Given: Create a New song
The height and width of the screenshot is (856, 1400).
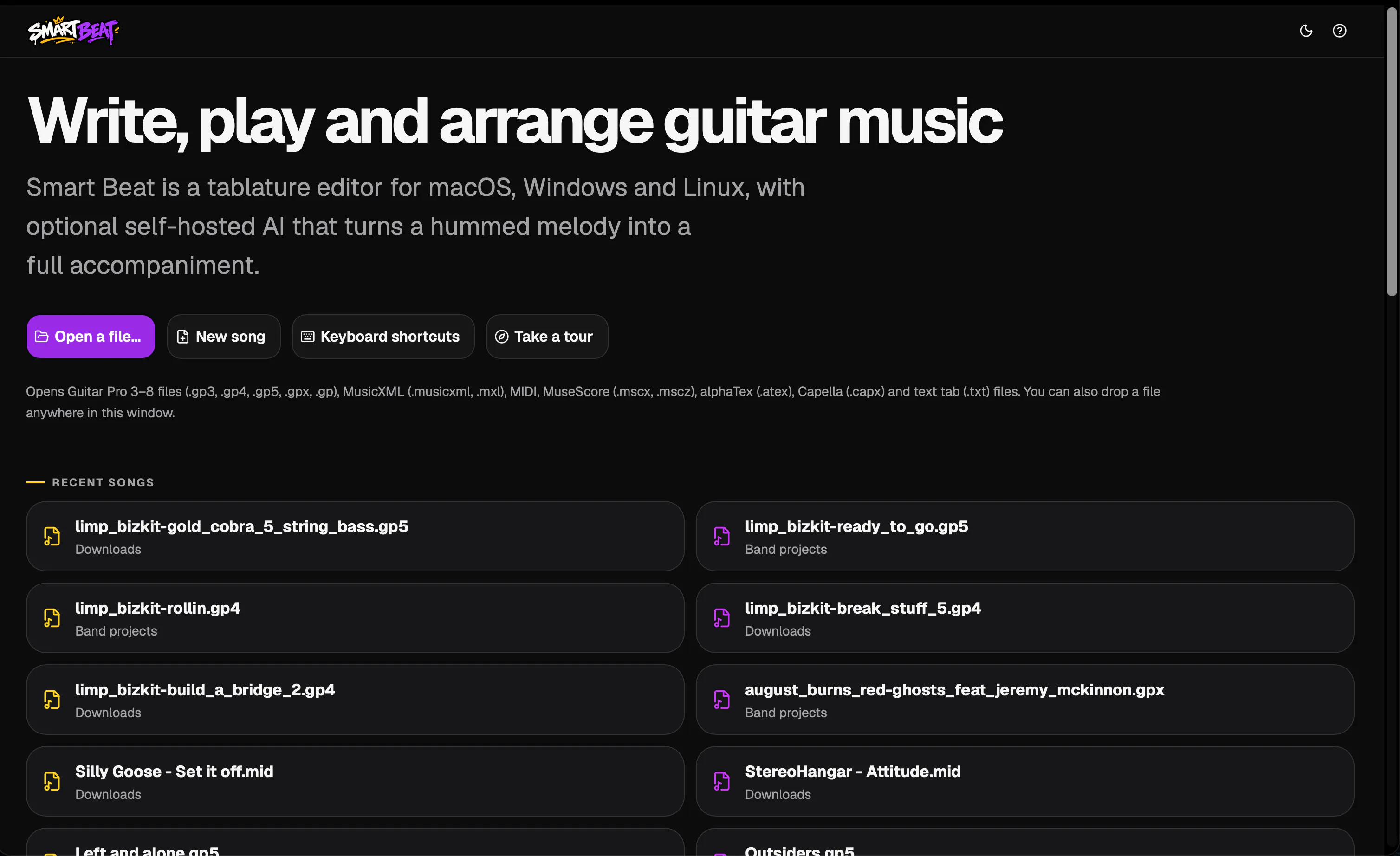Looking at the screenshot, I should tap(224, 336).
